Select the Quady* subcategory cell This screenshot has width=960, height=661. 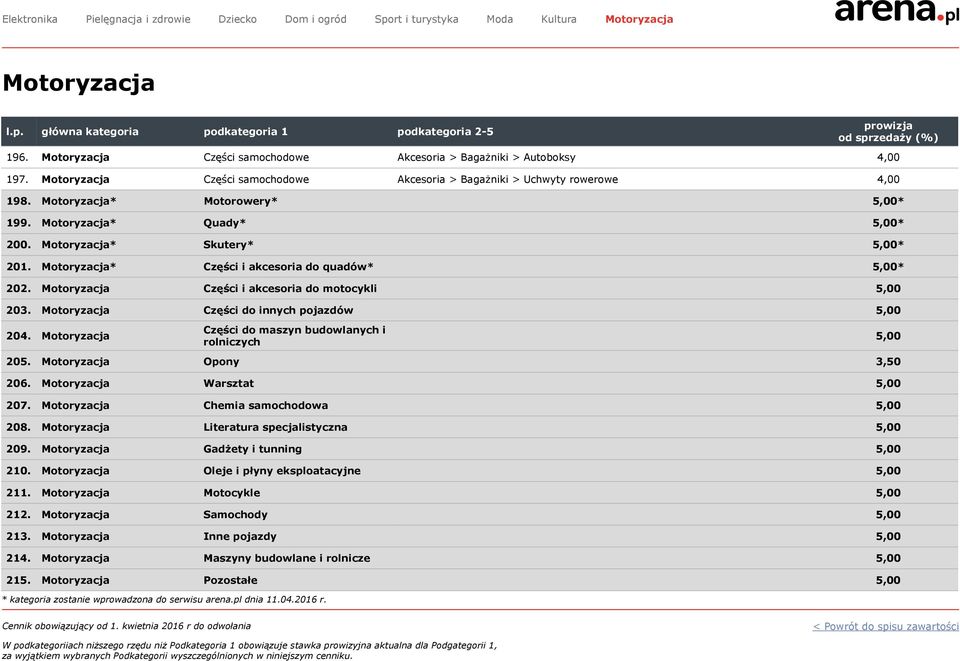[x=225, y=223]
